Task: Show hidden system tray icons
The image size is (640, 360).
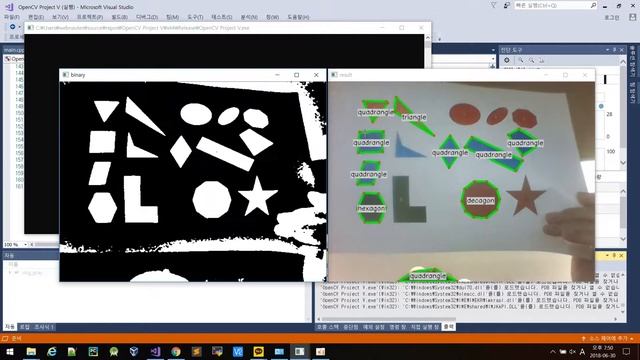Action: (x=553, y=352)
